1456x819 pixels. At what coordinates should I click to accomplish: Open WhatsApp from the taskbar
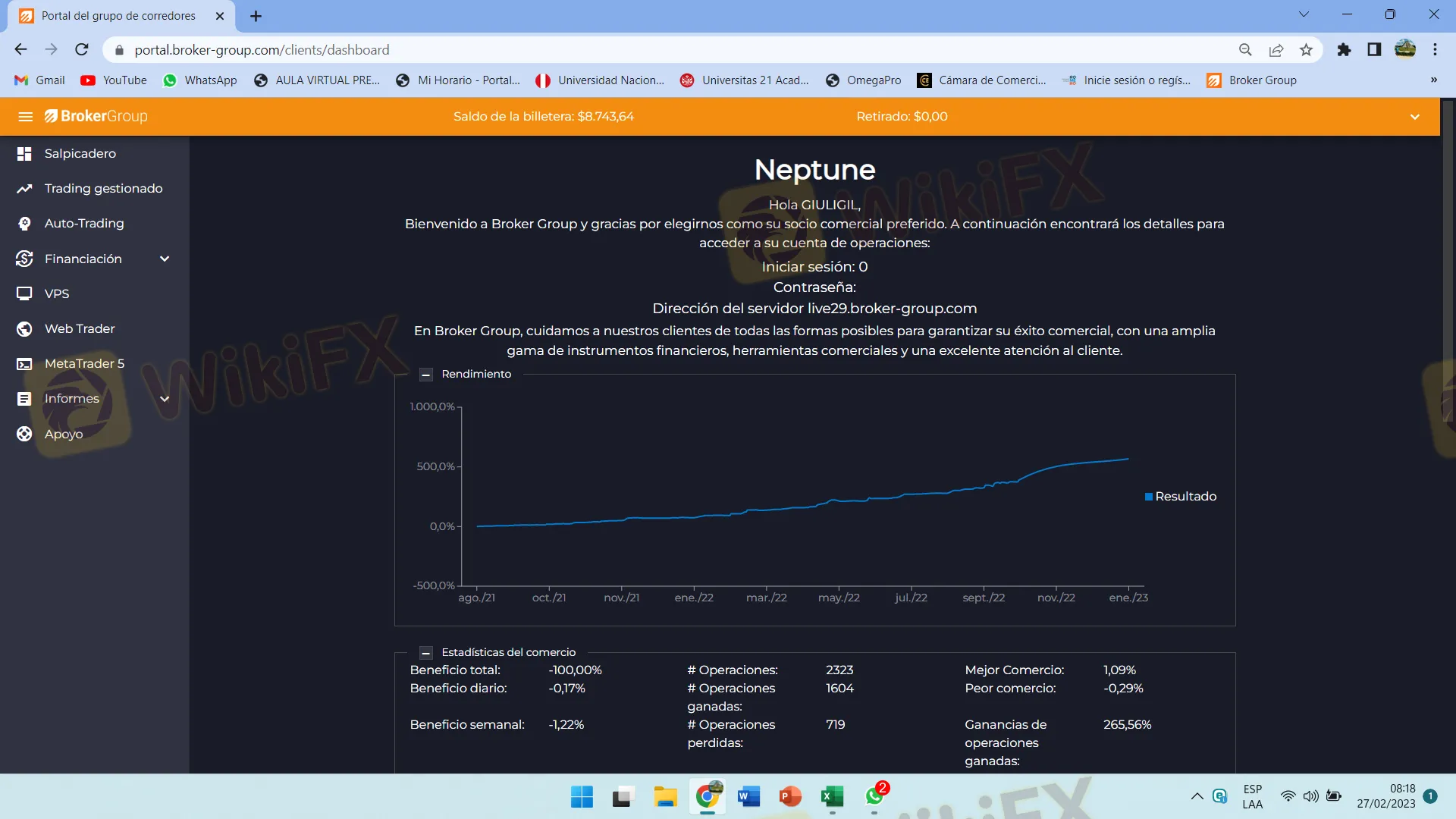click(874, 797)
